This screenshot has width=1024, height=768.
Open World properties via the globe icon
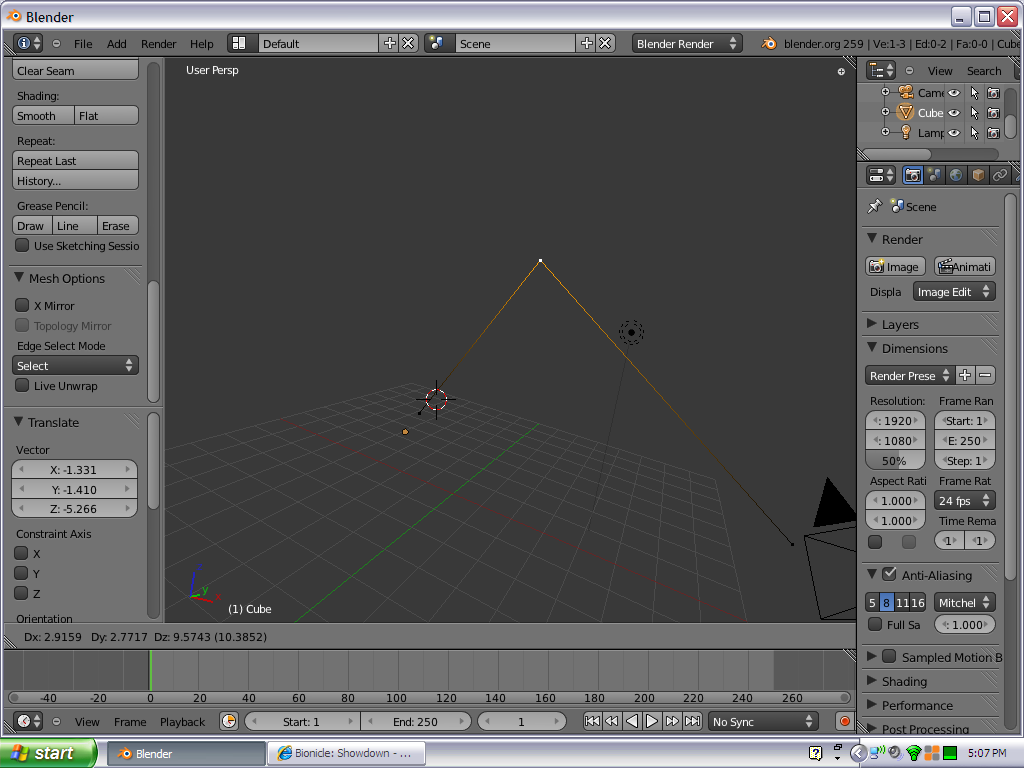[x=955, y=174]
